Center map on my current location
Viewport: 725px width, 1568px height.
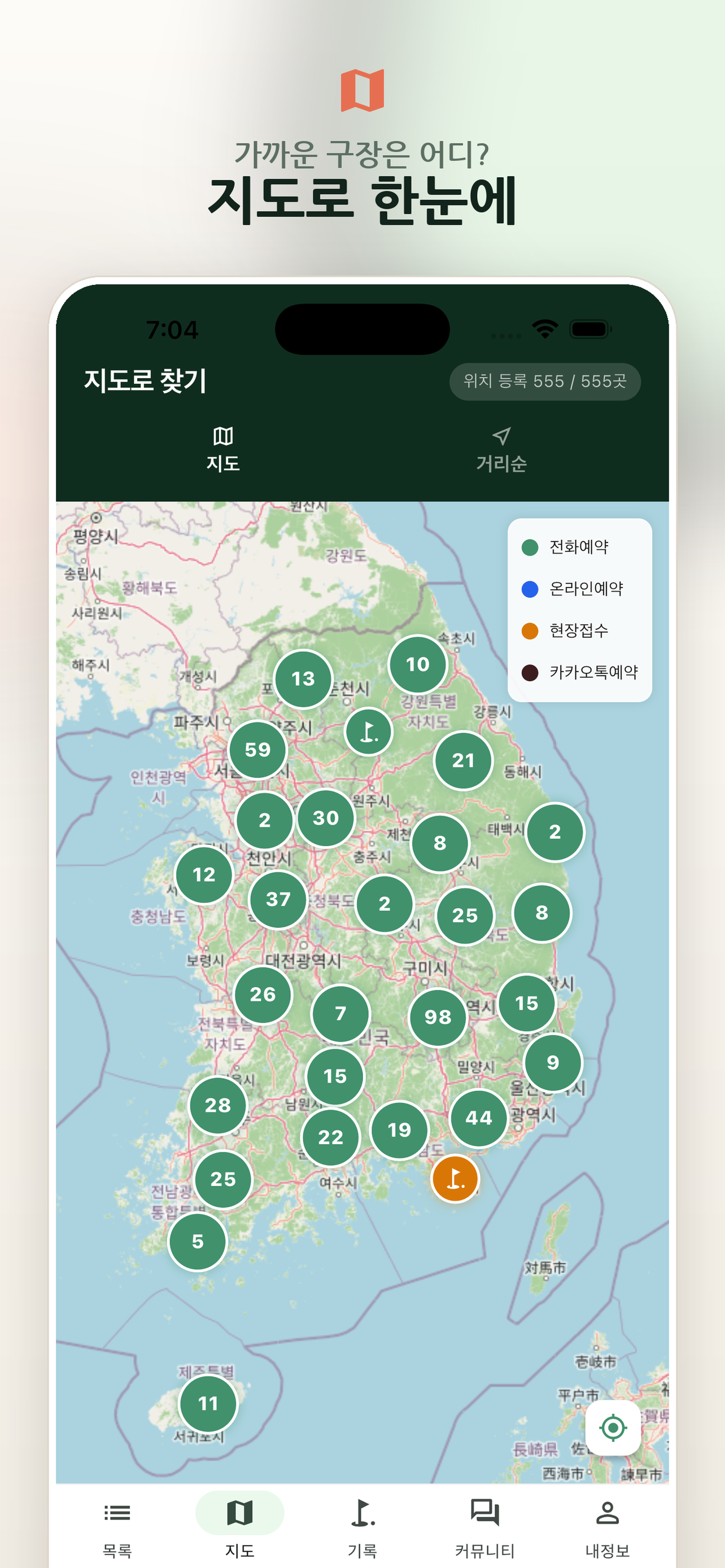click(x=613, y=1427)
